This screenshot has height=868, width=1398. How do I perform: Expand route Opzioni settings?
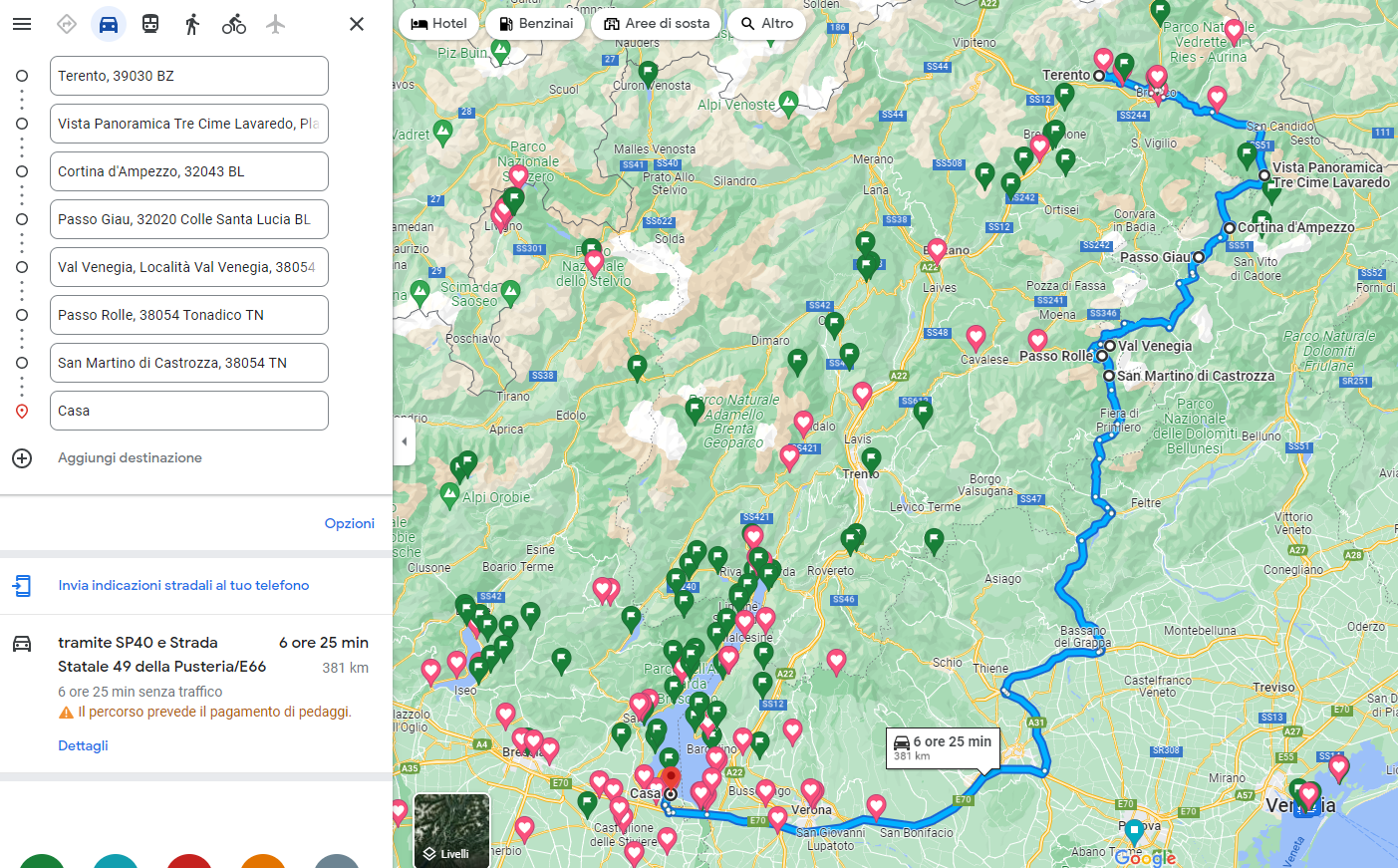[349, 523]
